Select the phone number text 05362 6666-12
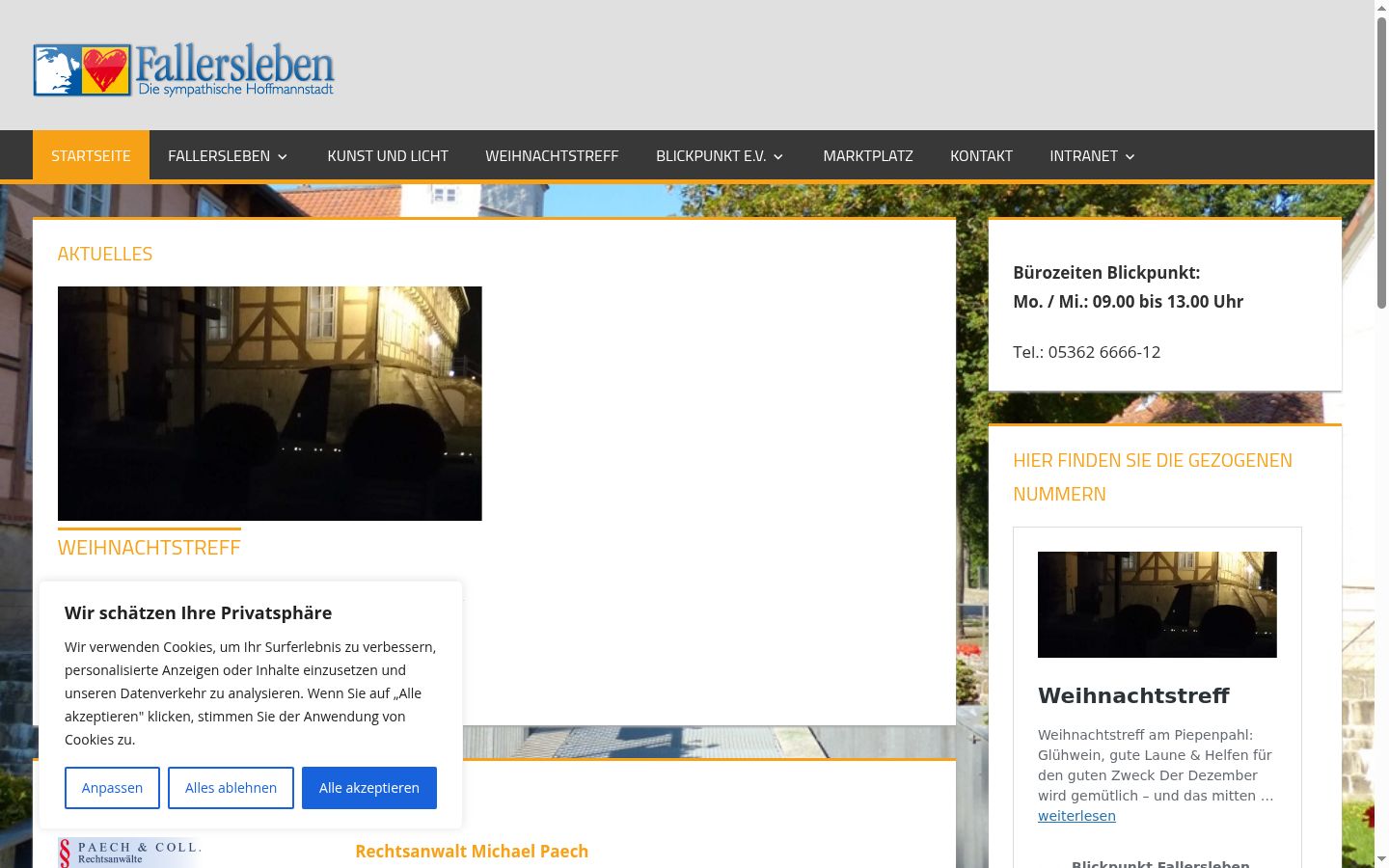1389x868 pixels. (1104, 352)
